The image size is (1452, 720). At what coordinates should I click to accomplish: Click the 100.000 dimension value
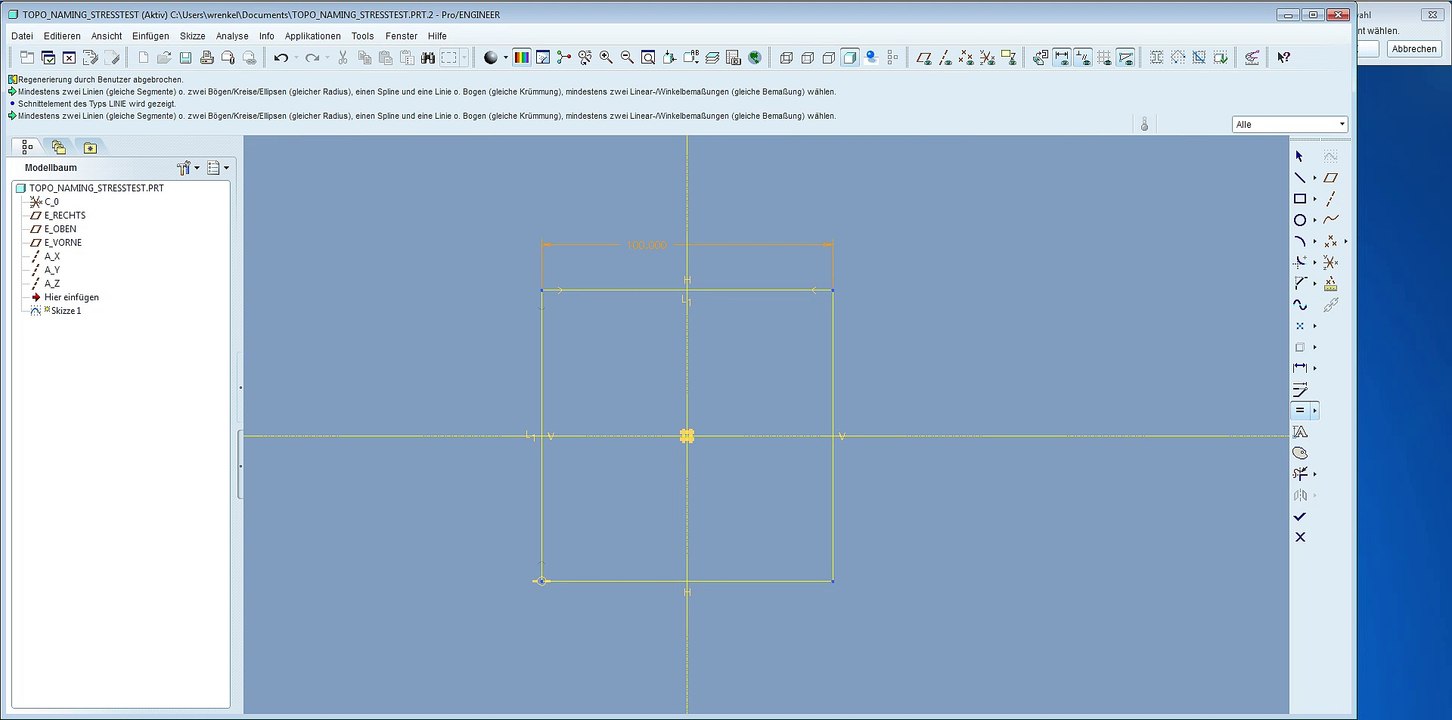point(646,245)
